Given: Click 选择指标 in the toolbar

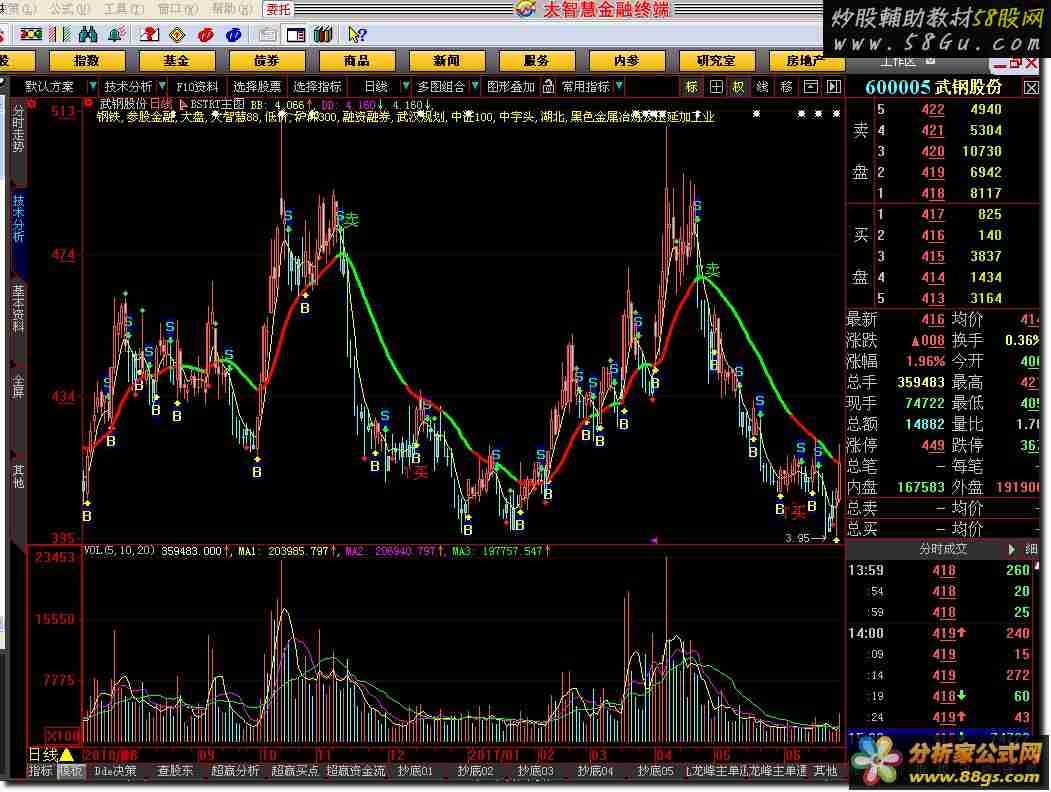Looking at the screenshot, I should tap(317, 86).
